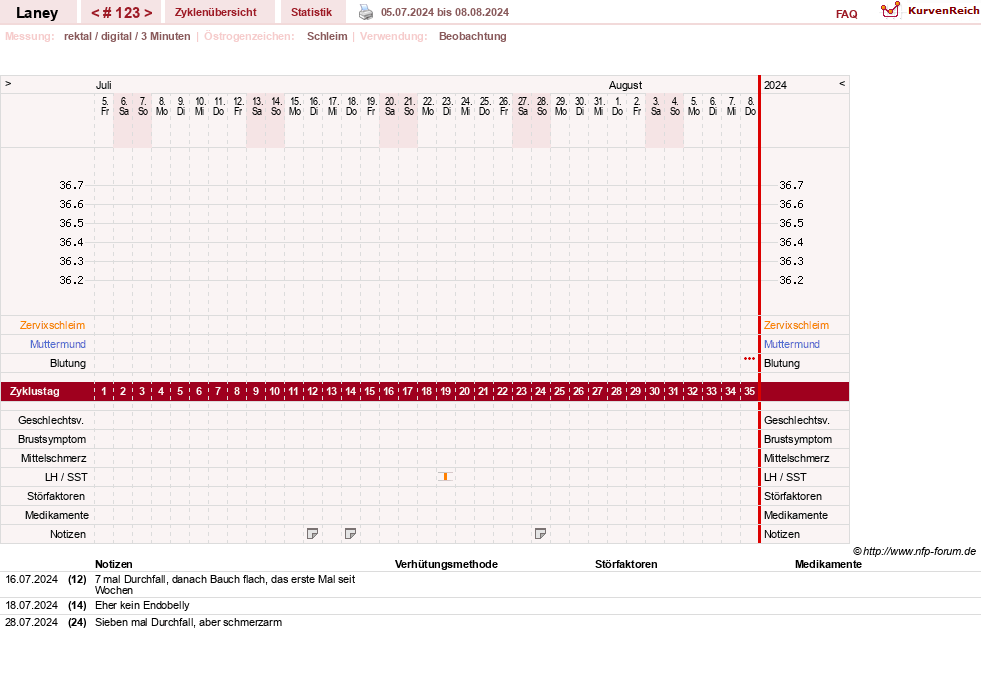
Task: Open note icon on cycle day 14
Action: pyautogui.click(x=350, y=534)
